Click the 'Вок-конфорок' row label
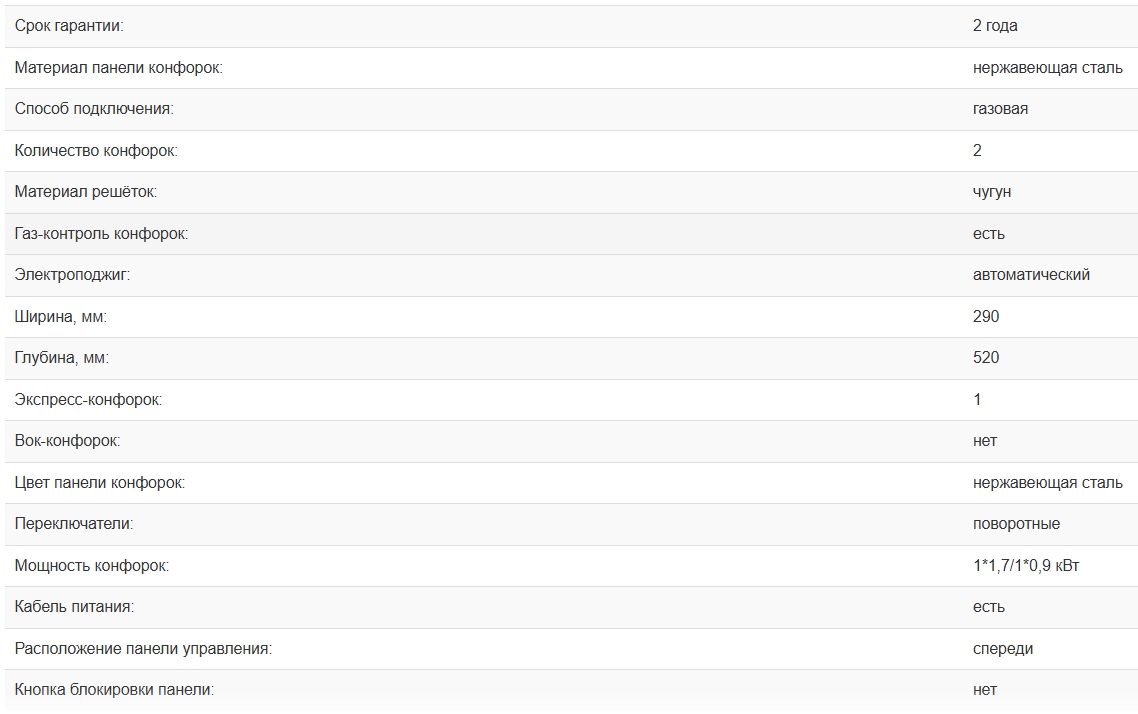 [67, 441]
